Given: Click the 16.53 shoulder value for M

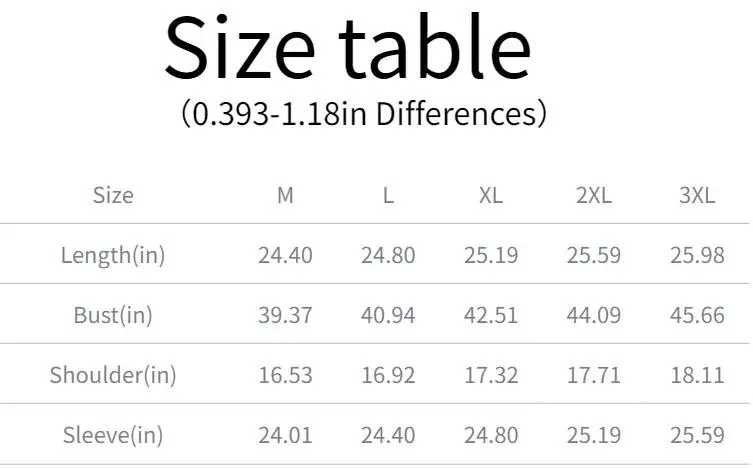Looking at the screenshot, I should pos(285,375).
